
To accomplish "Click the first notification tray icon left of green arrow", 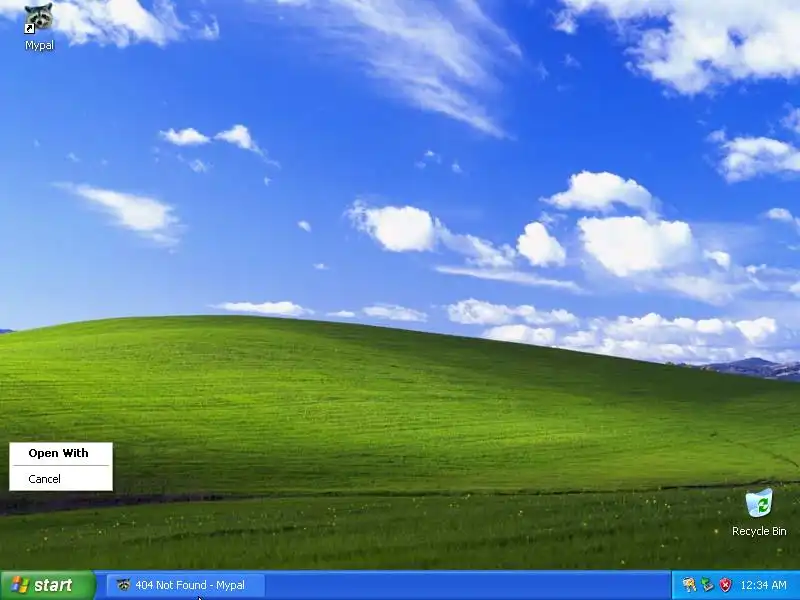I will point(689,585).
